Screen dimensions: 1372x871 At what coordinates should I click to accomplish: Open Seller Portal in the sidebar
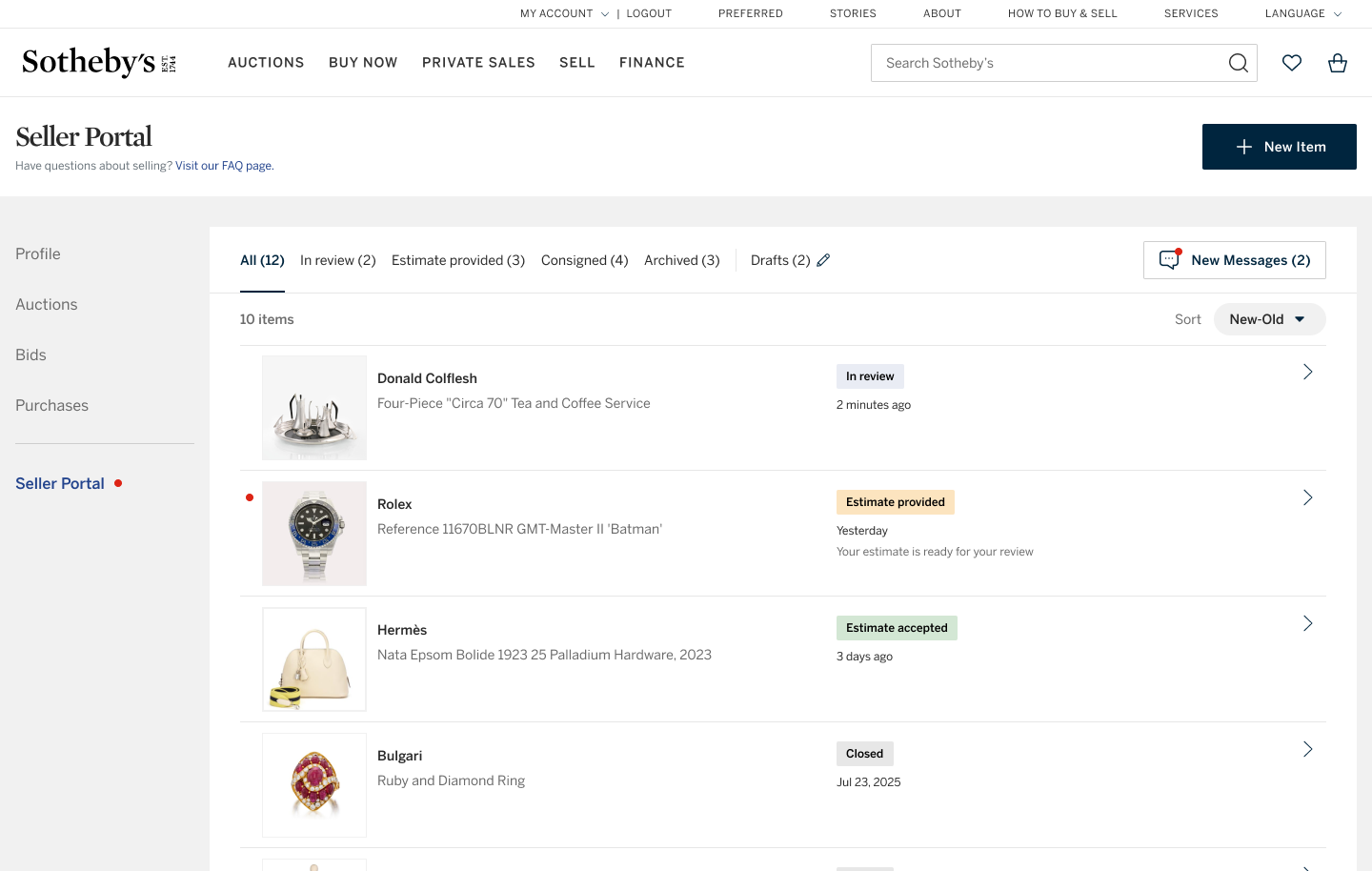tap(60, 483)
